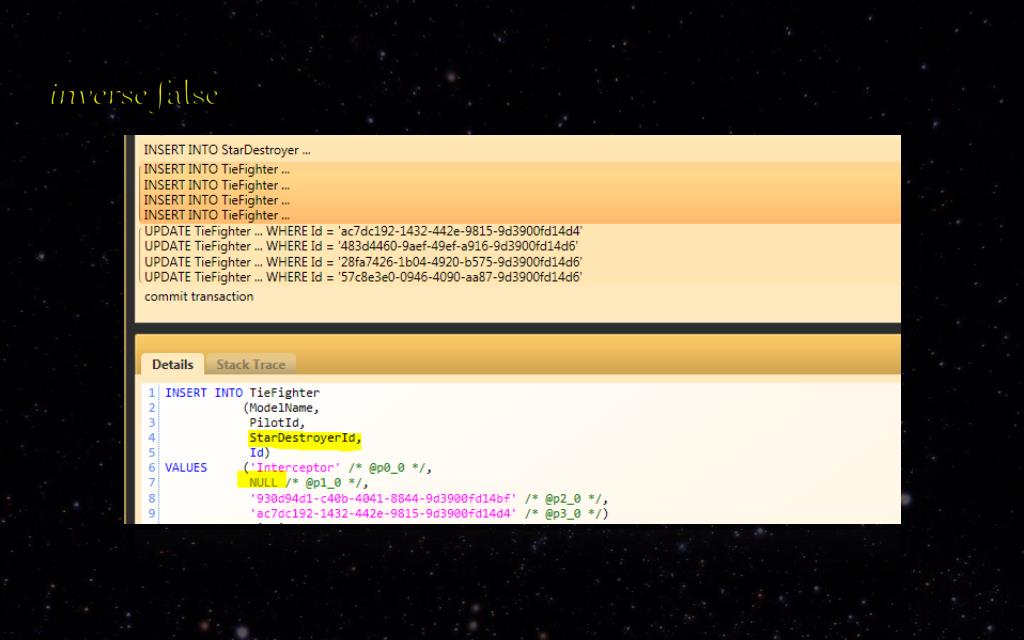Click the VALUES keyword in the SQL

[x=185, y=468]
